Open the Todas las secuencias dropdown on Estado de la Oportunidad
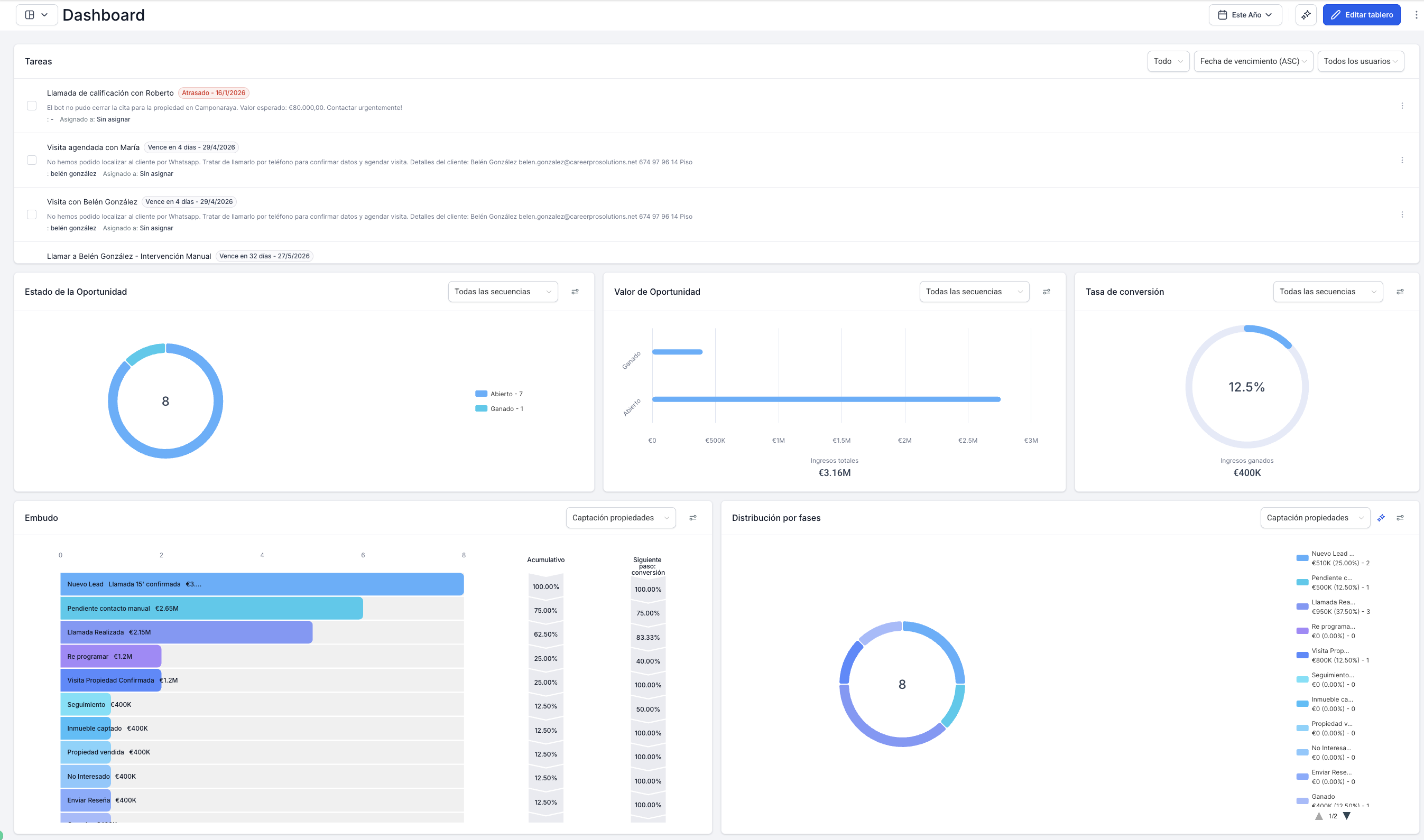This screenshot has height=840, width=1424. tap(503, 292)
